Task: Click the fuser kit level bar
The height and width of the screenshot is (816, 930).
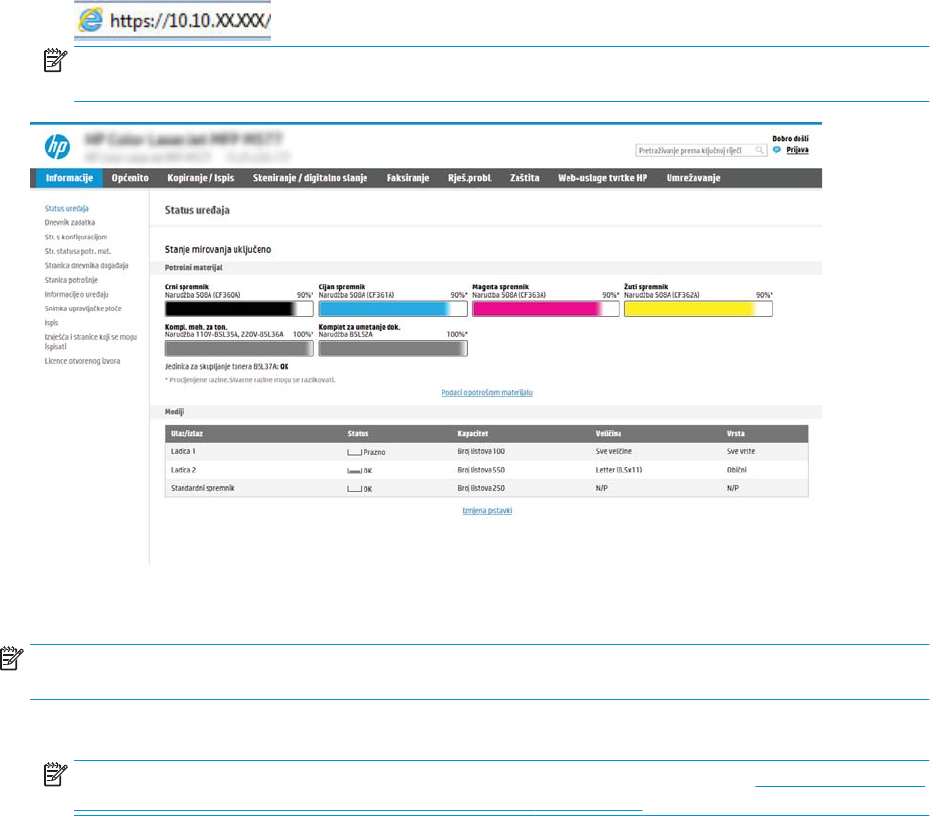Action: pyautogui.click(x=239, y=349)
